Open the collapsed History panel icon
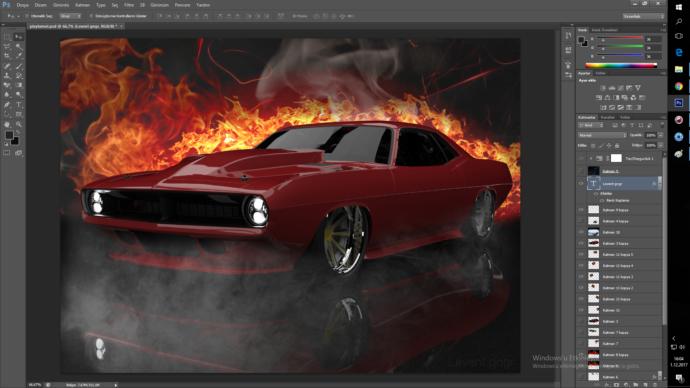 (x=568, y=36)
